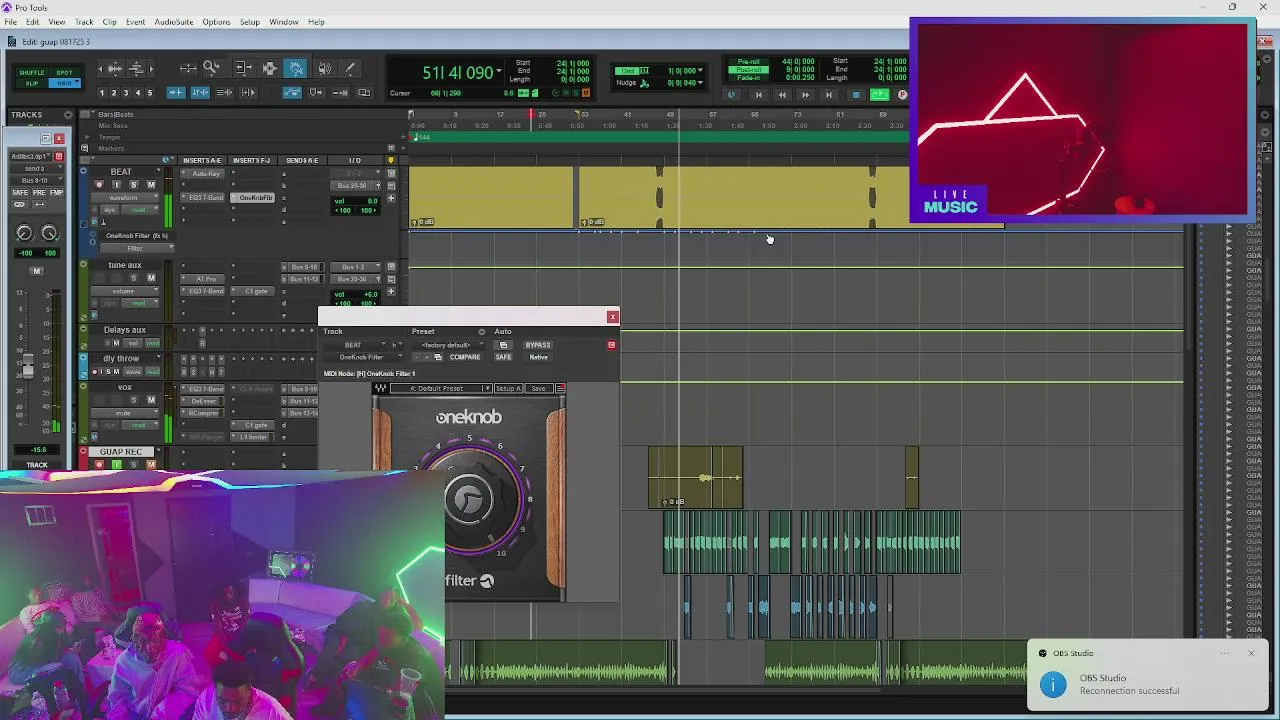1280x720 pixels.
Task: Open the vox track mute view dropdown
Action: coord(124,413)
